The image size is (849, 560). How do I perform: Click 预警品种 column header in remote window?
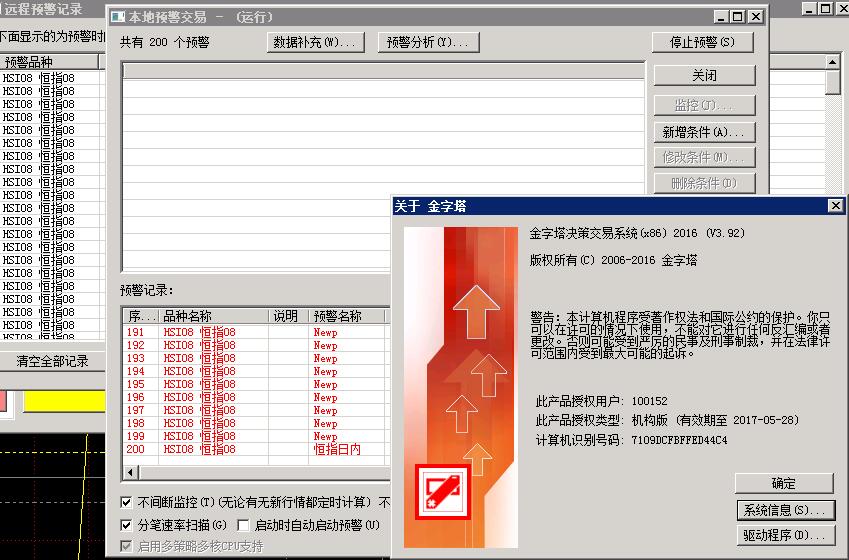click(49, 62)
